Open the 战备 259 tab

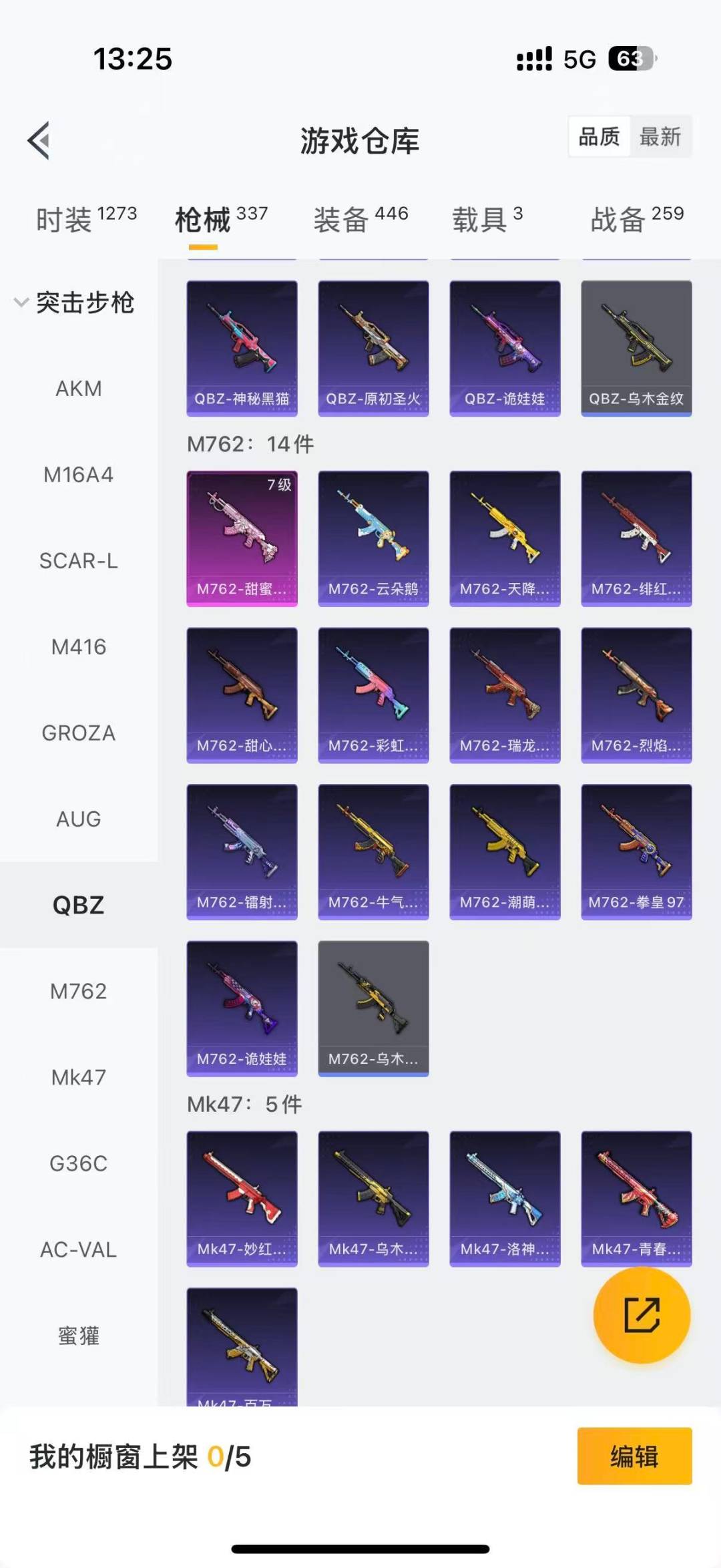(637, 220)
